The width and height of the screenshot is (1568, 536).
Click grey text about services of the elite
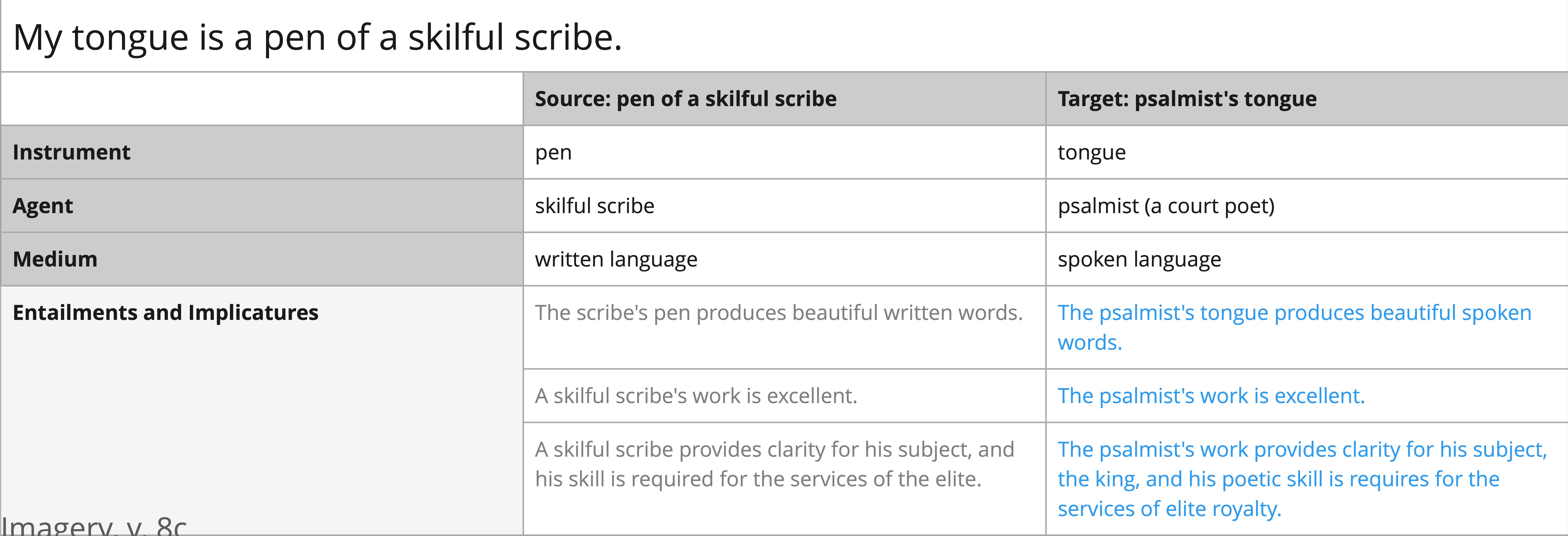pos(774,464)
